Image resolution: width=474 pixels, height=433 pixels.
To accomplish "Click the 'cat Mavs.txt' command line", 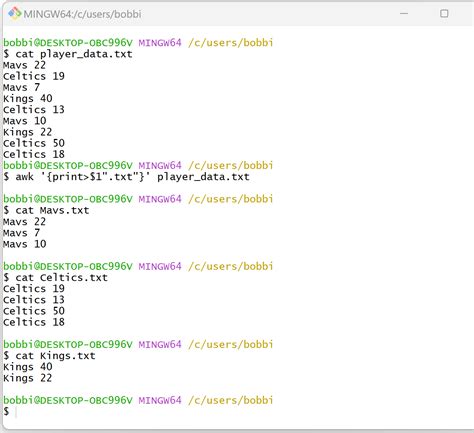I will (x=46, y=210).
